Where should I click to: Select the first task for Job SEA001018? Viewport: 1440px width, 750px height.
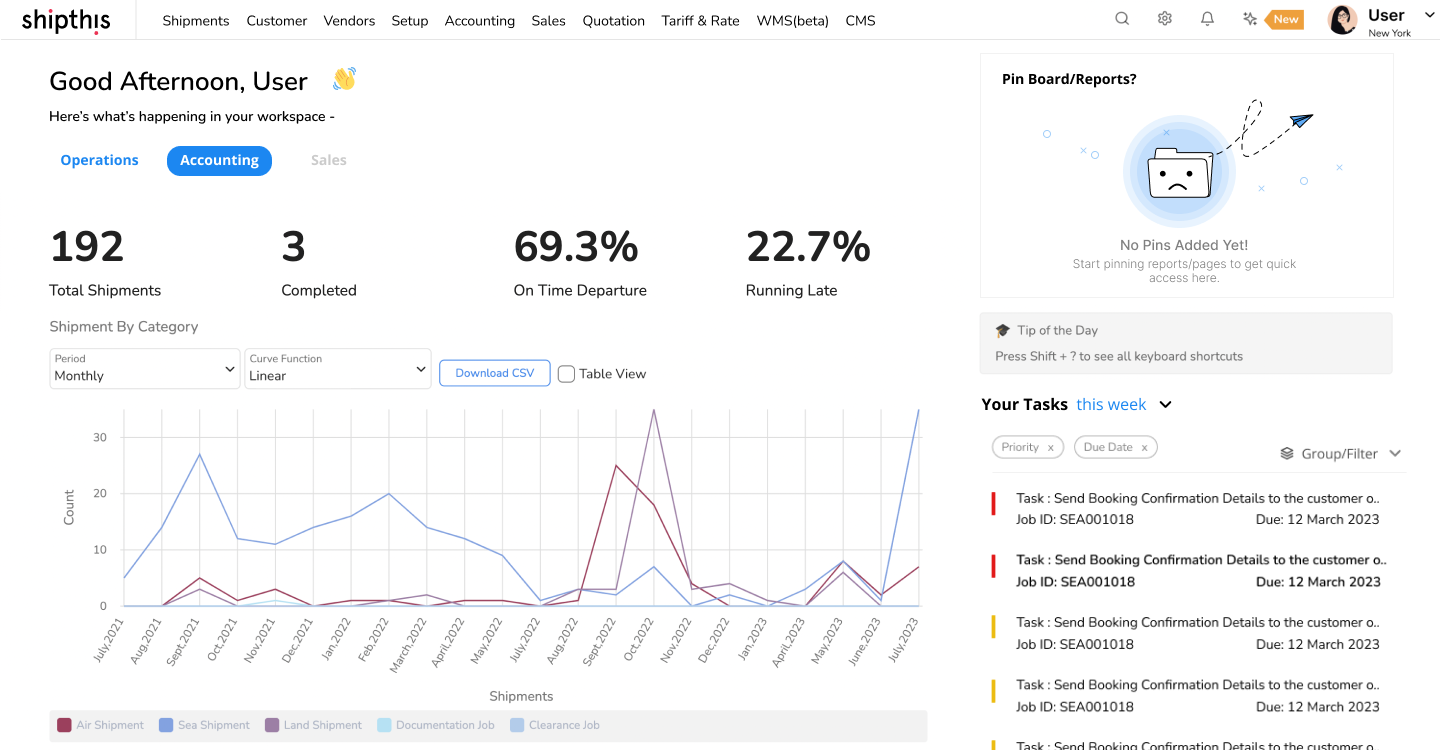point(1180,508)
